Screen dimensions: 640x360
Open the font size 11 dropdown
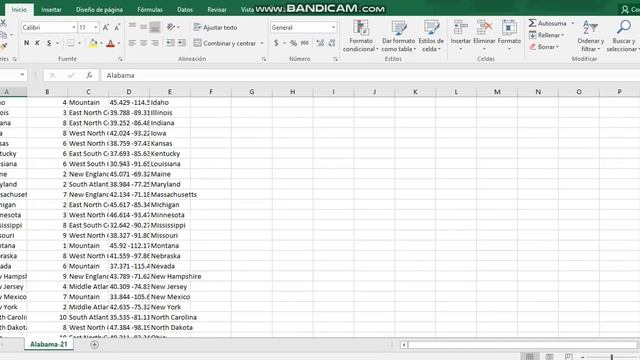[x=96, y=27]
